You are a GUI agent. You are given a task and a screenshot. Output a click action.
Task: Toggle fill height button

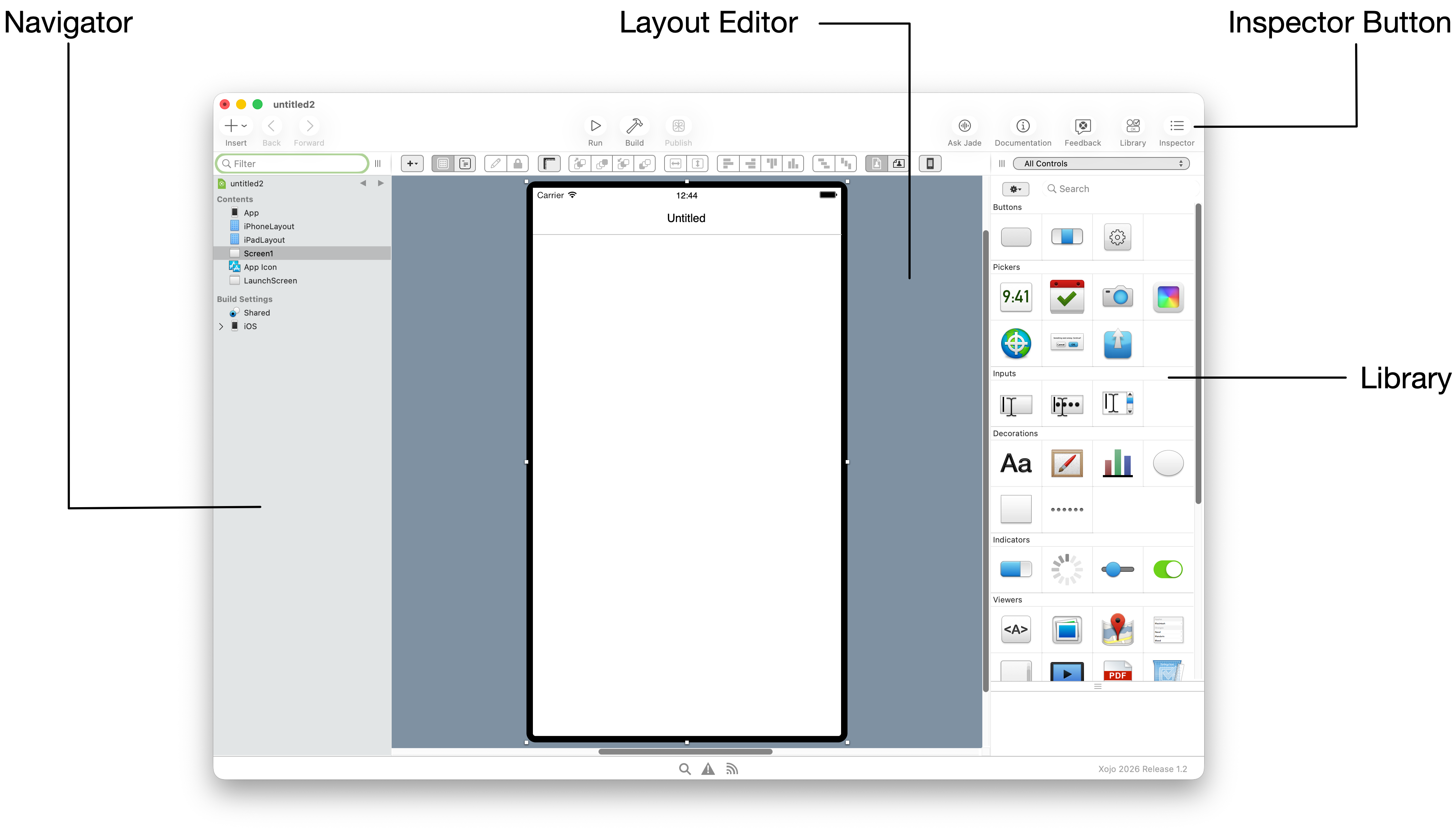697,163
